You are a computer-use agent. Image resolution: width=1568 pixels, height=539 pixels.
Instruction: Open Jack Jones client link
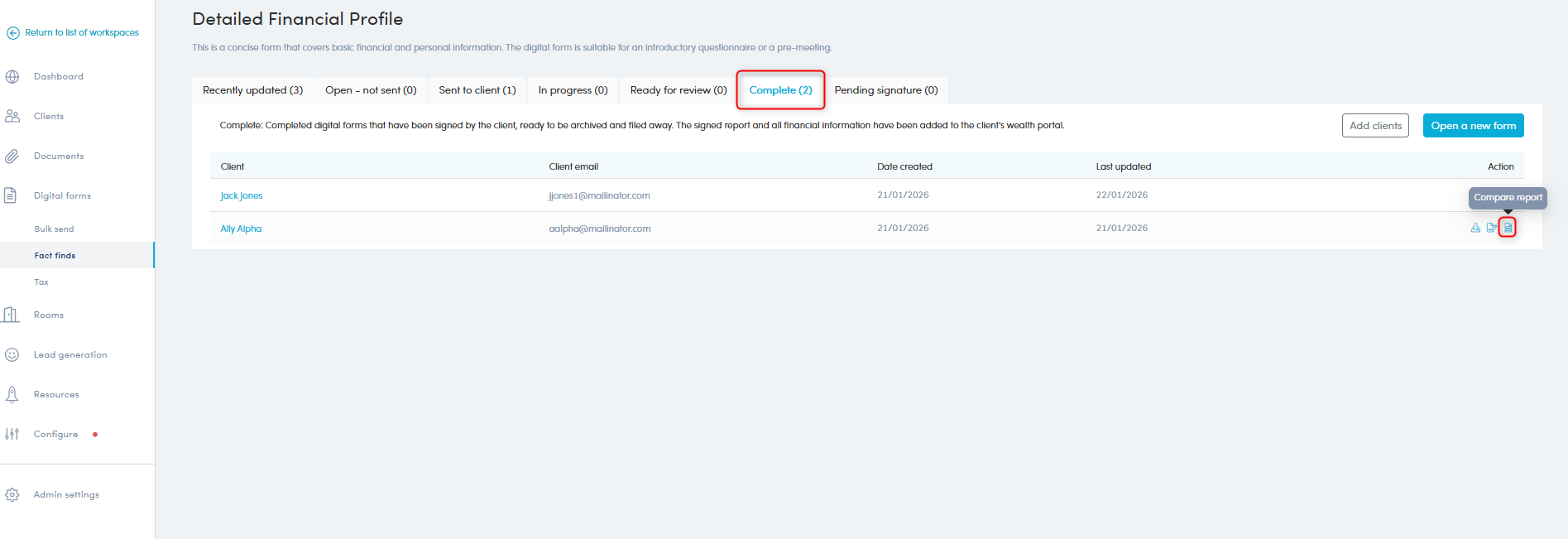pos(241,196)
